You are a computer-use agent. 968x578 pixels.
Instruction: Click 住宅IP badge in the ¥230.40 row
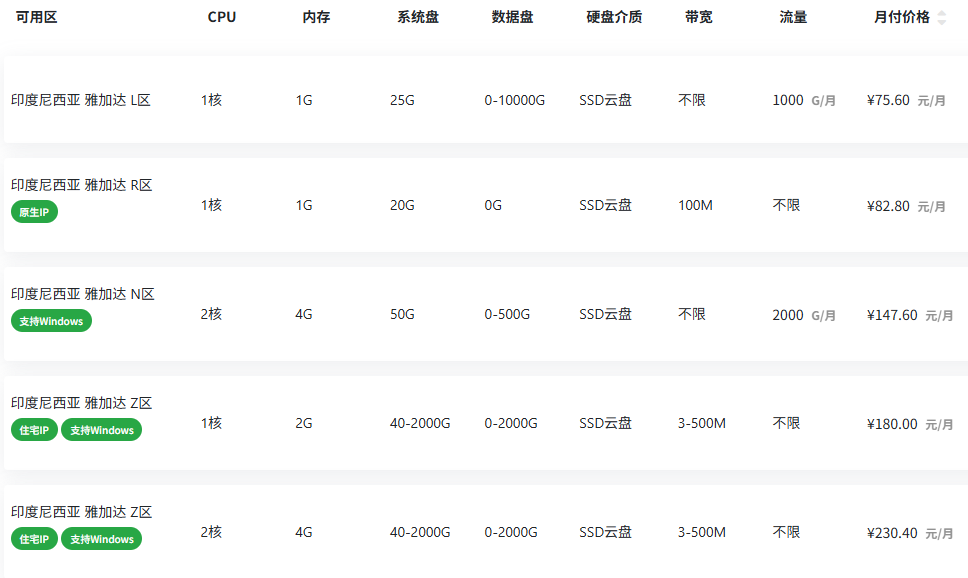click(x=34, y=539)
